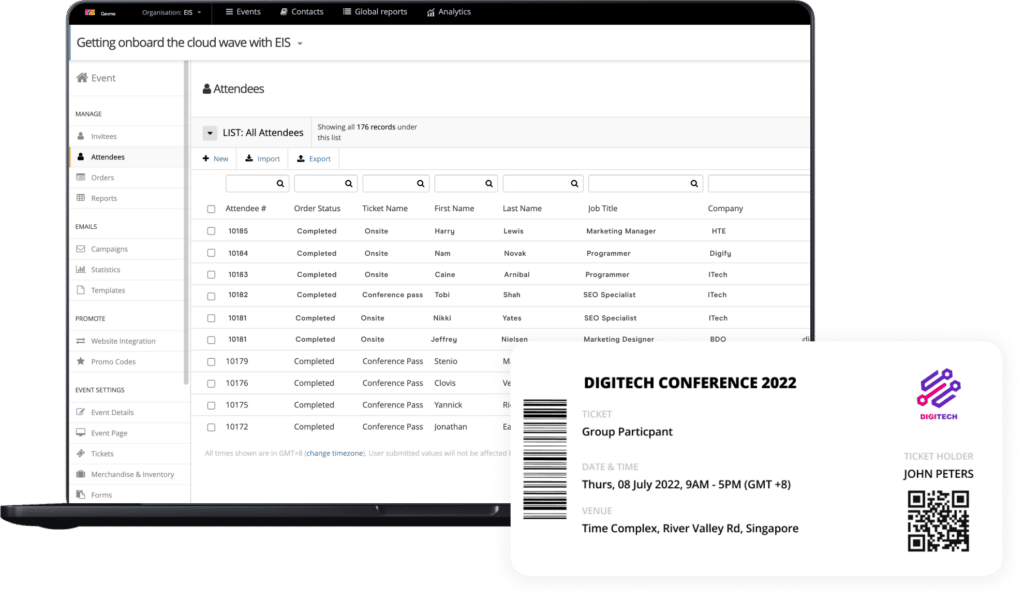The width and height of the screenshot is (1024, 599).
Task: Open the LIST All Attendees dropdown
Action: point(210,132)
